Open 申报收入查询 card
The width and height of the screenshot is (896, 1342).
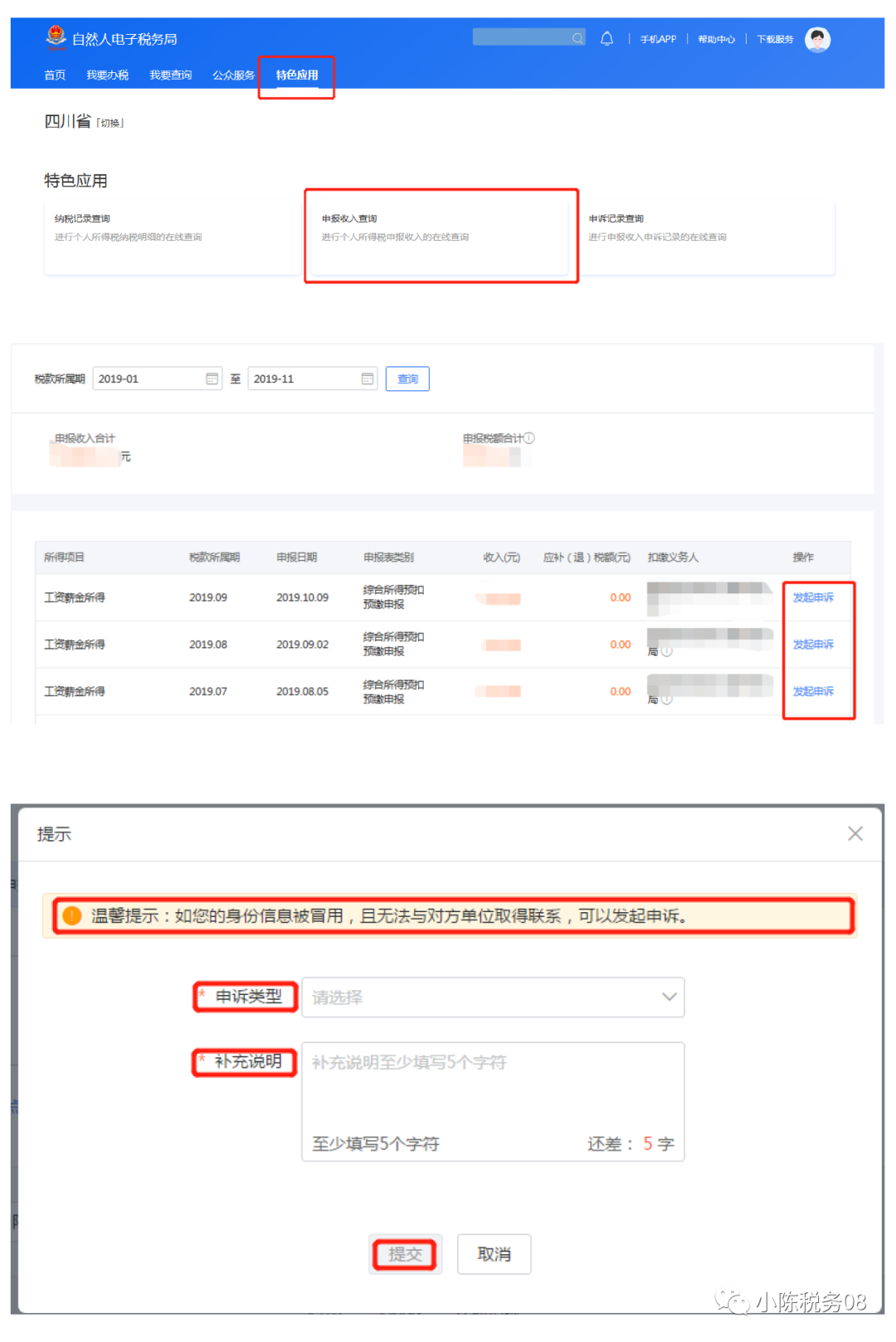(440, 238)
